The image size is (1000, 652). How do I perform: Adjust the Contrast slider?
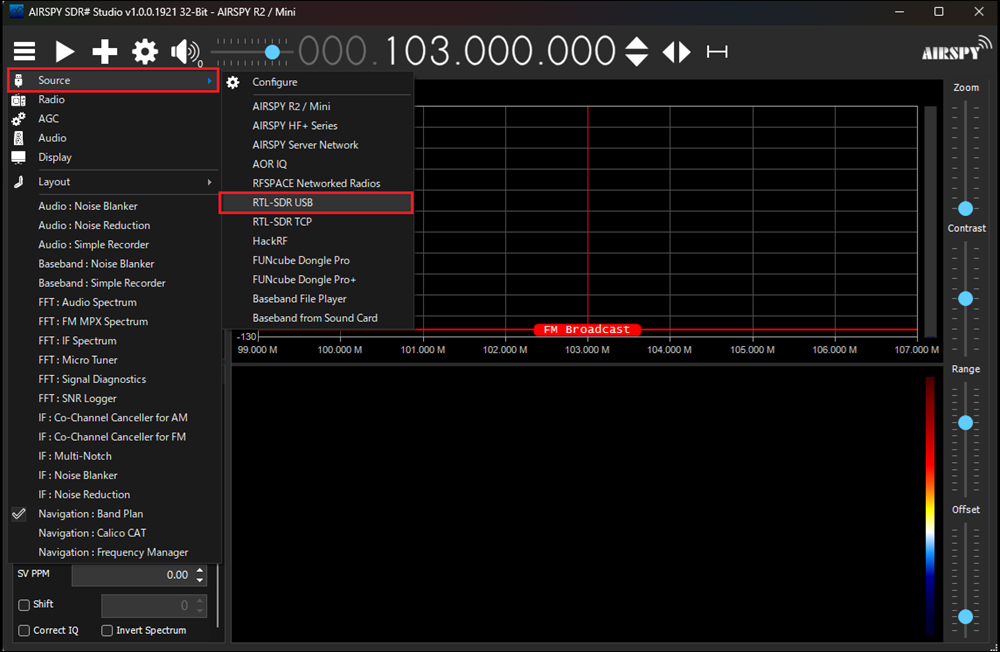click(966, 299)
